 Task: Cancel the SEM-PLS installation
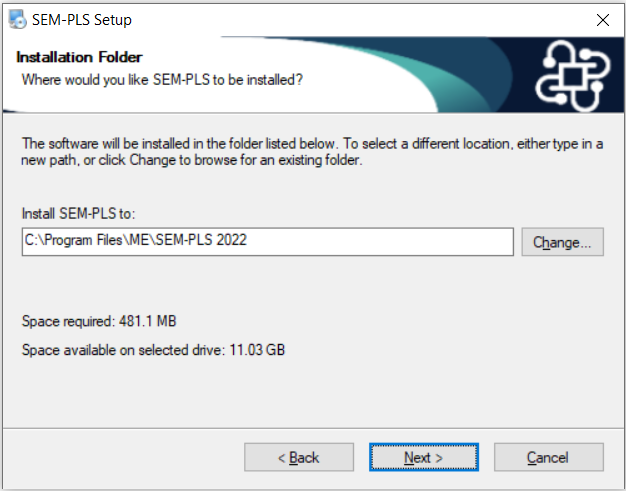pos(549,457)
